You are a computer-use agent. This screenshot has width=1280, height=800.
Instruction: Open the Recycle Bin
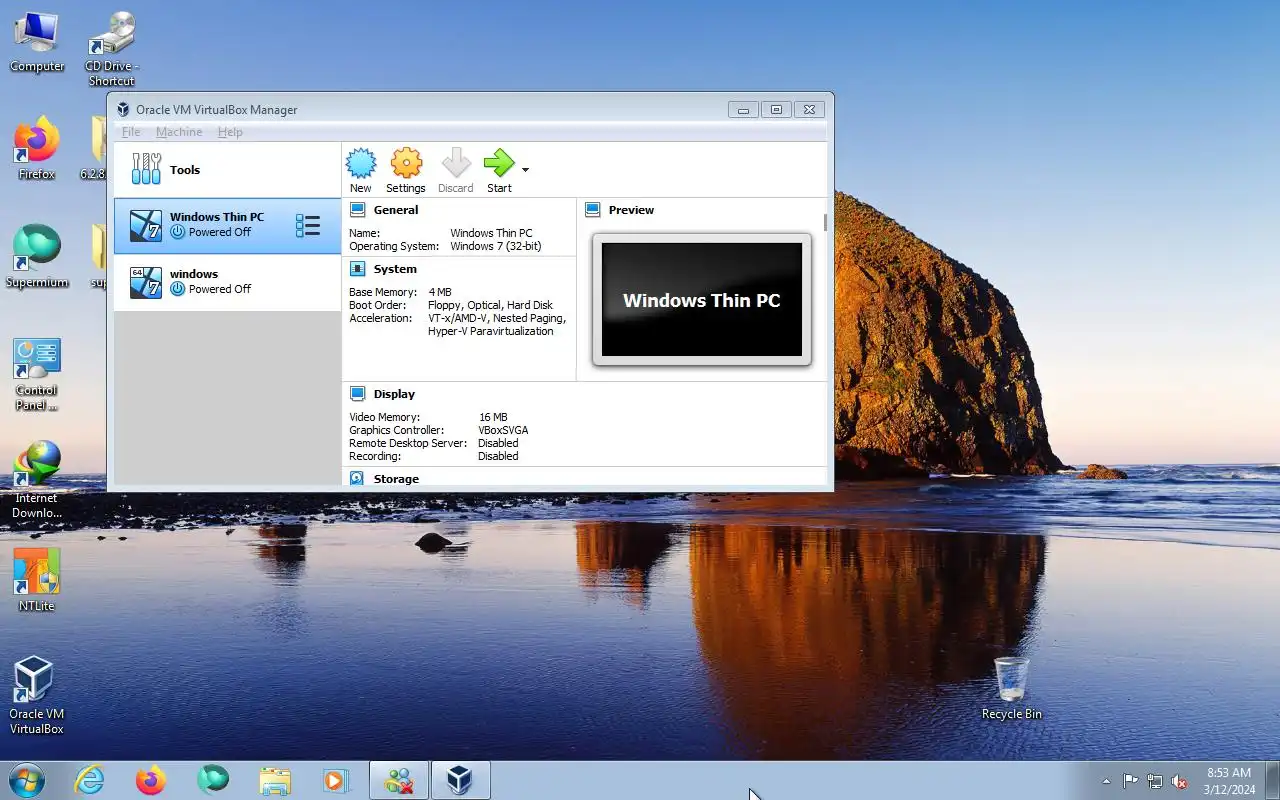pyautogui.click(x=1012, y=688)
